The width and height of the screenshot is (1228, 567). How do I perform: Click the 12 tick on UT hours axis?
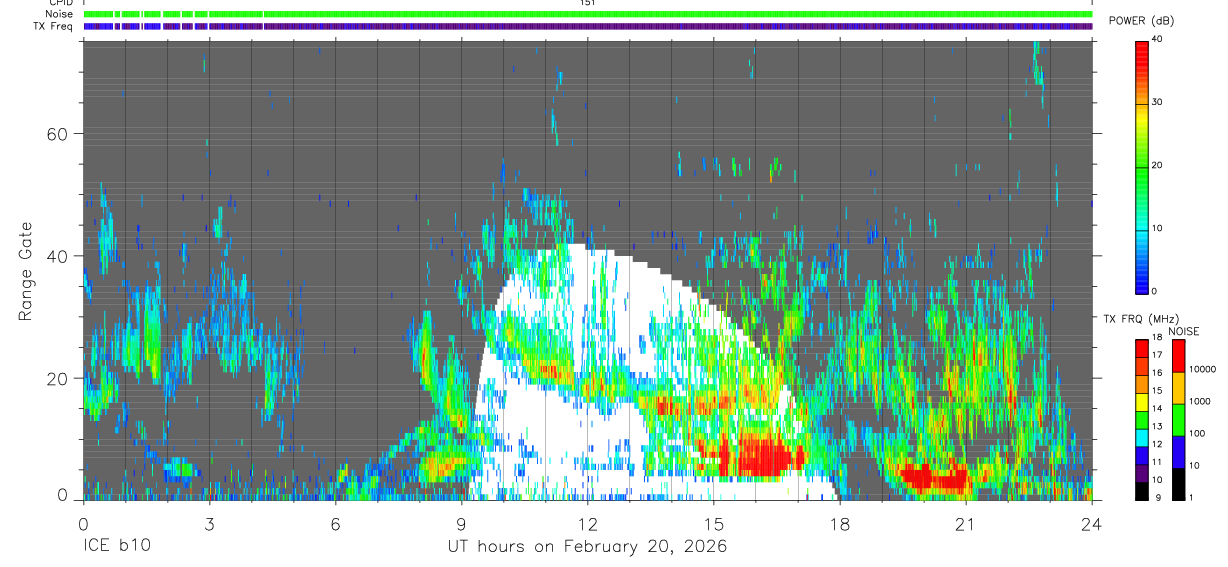tap(588, 523)
